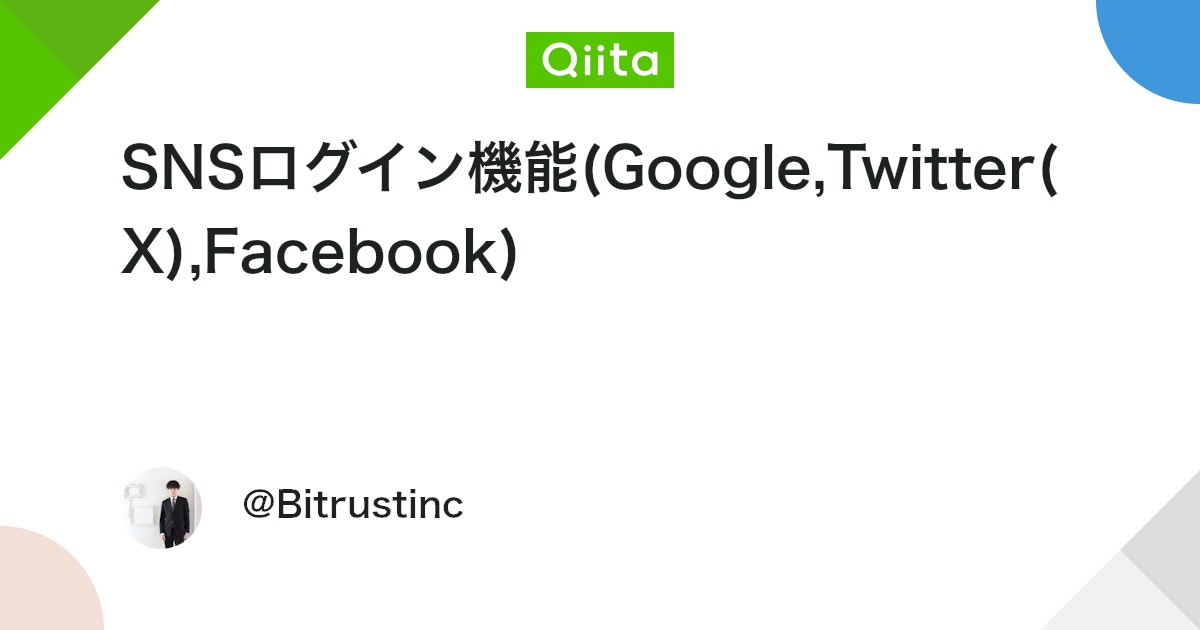Visit the @Bitrustinc profile link
1200x630 pixels.
(353, 506)
